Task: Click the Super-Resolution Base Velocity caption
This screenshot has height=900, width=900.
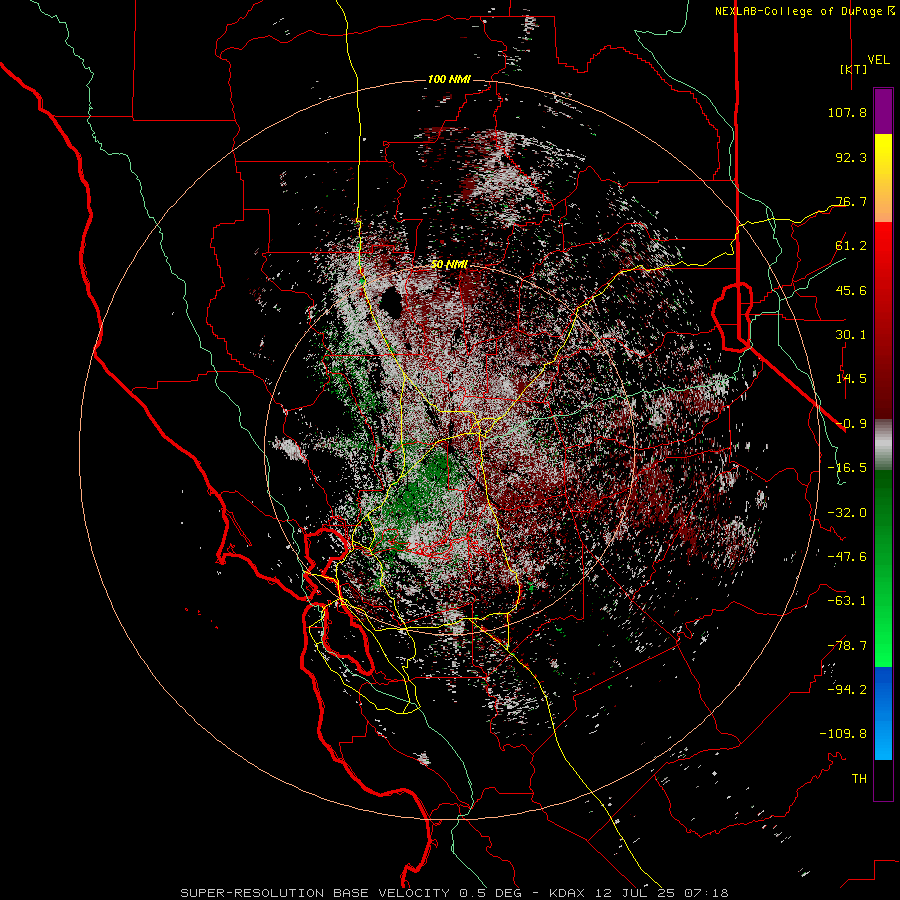Action: [x=454, y=893]
